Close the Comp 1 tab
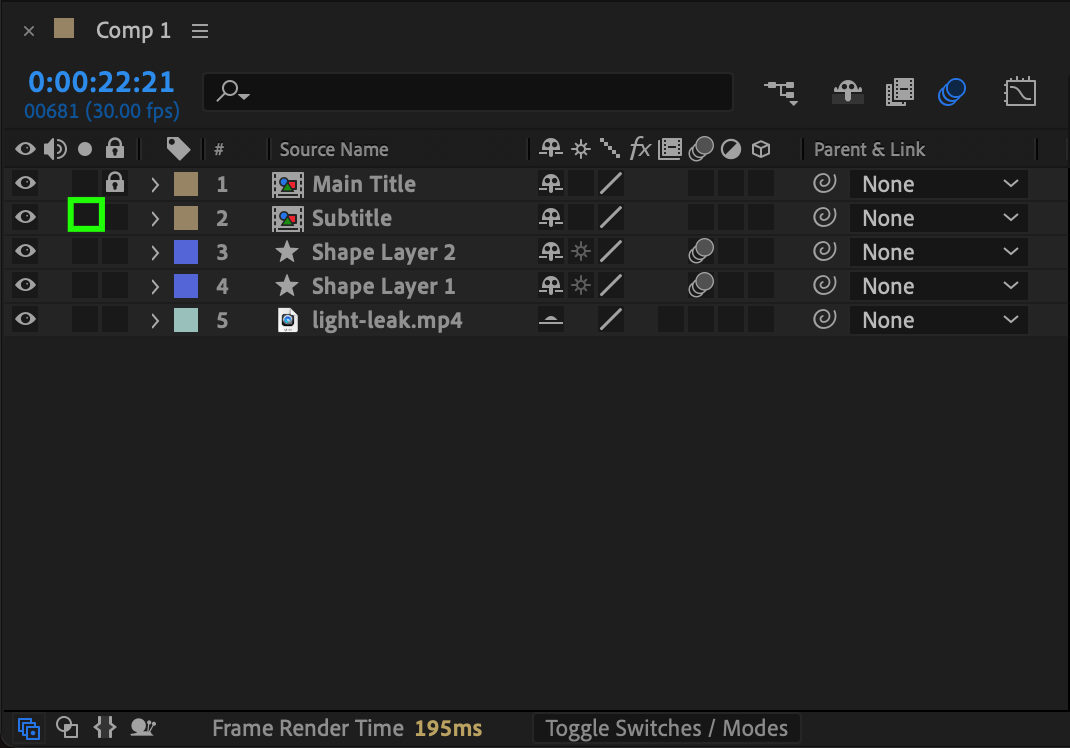Image resolution: width=1070 pixels, height=748 pixels. [x=29, y=31]
